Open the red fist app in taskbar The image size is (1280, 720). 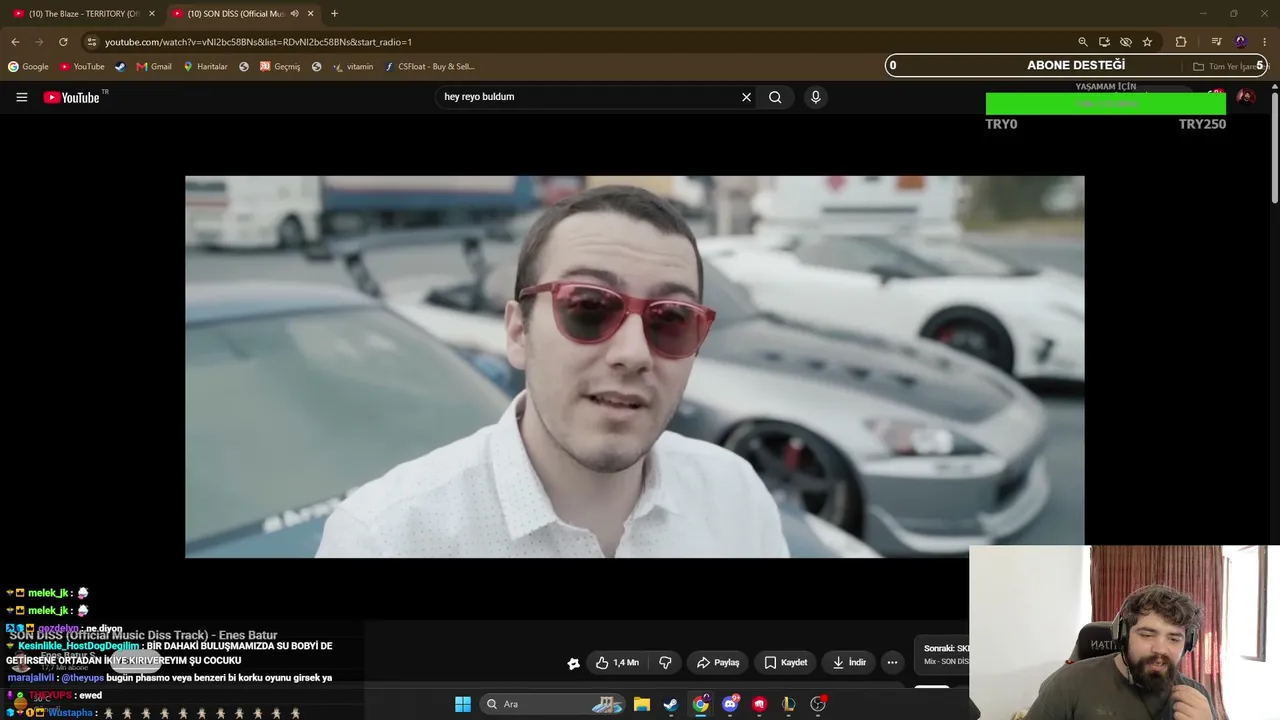point(760,704)
